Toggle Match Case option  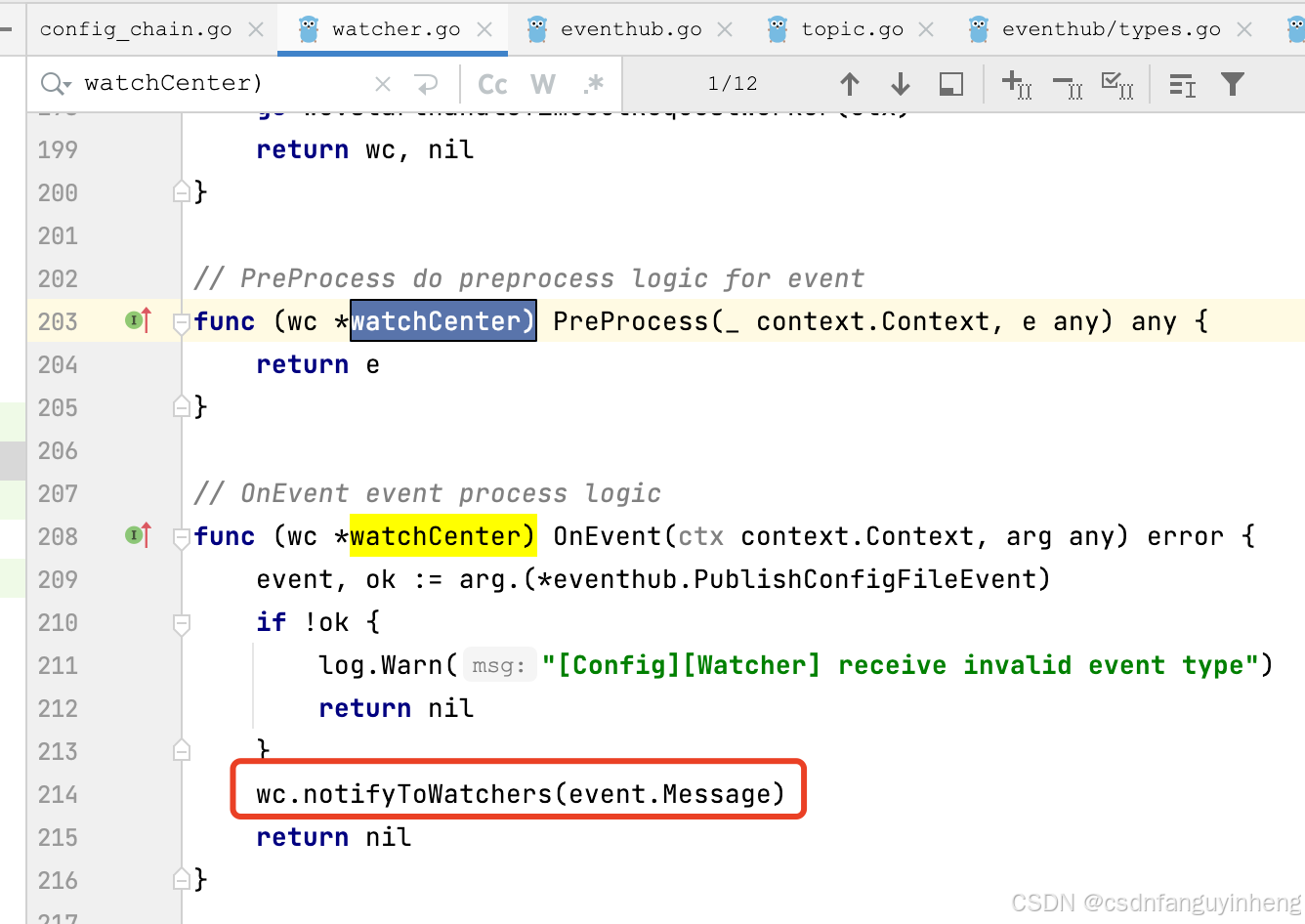point(492,85)
